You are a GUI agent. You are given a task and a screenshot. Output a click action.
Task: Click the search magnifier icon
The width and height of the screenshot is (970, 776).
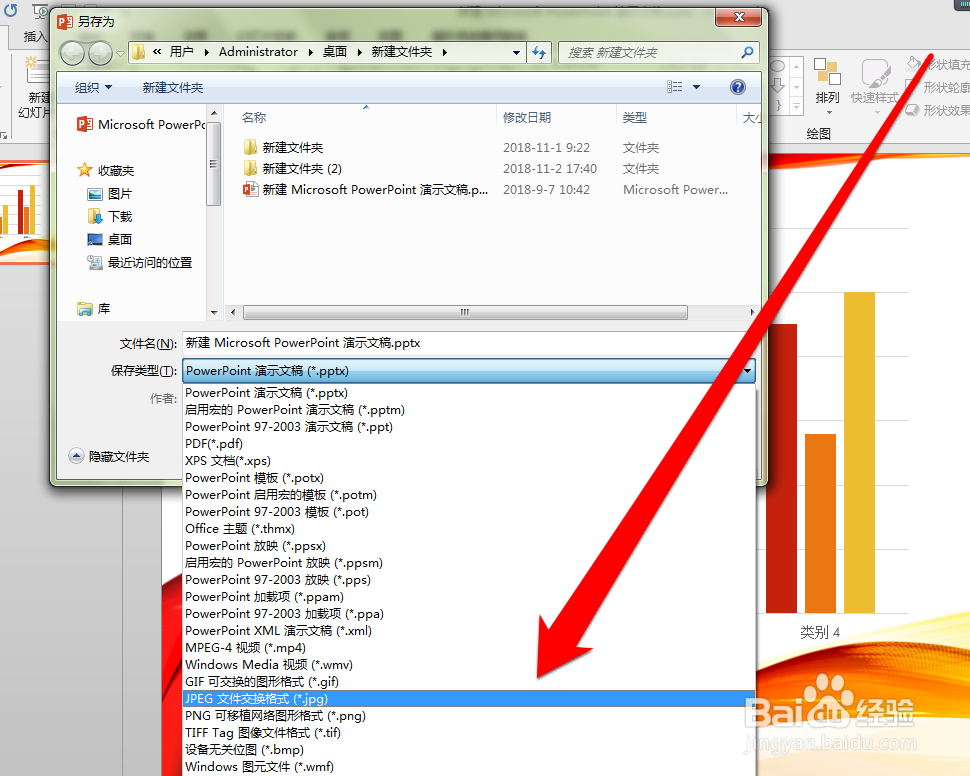(747, 53)
